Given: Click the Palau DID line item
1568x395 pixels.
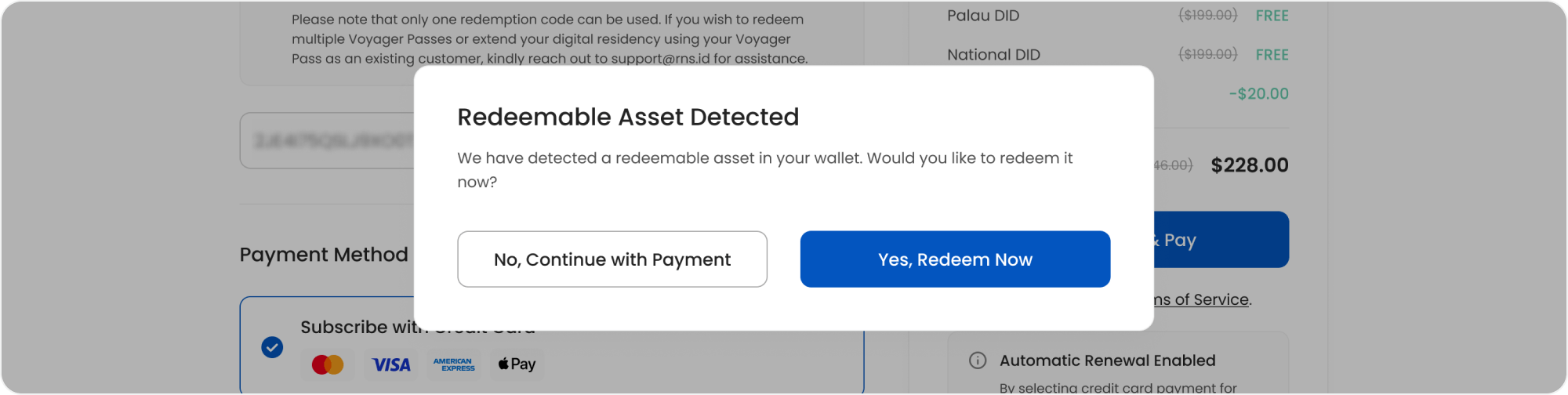Looking at the screenshot, I should 983,16.
